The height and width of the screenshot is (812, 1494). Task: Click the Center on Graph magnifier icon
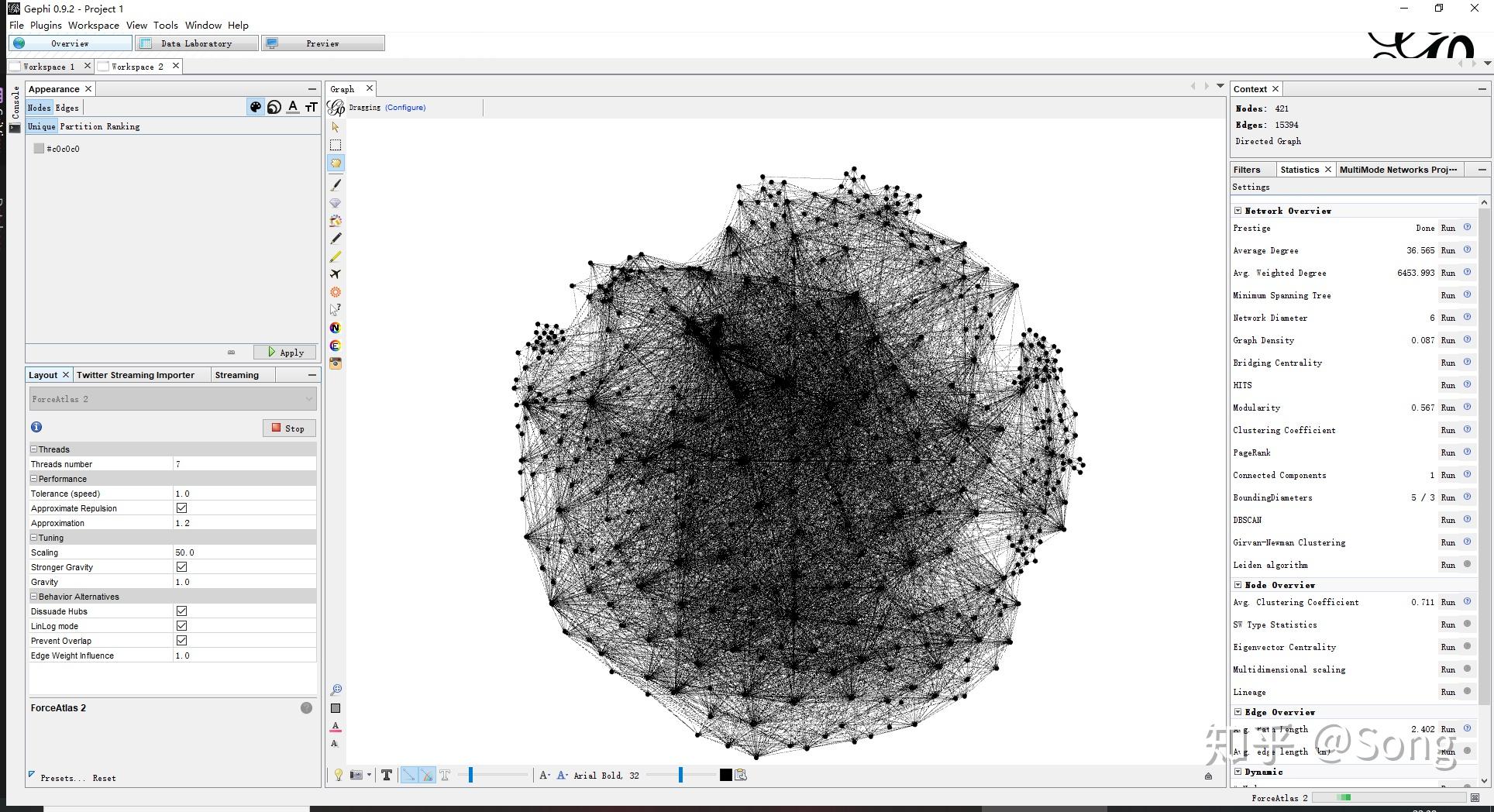click(x=336, y=690)
